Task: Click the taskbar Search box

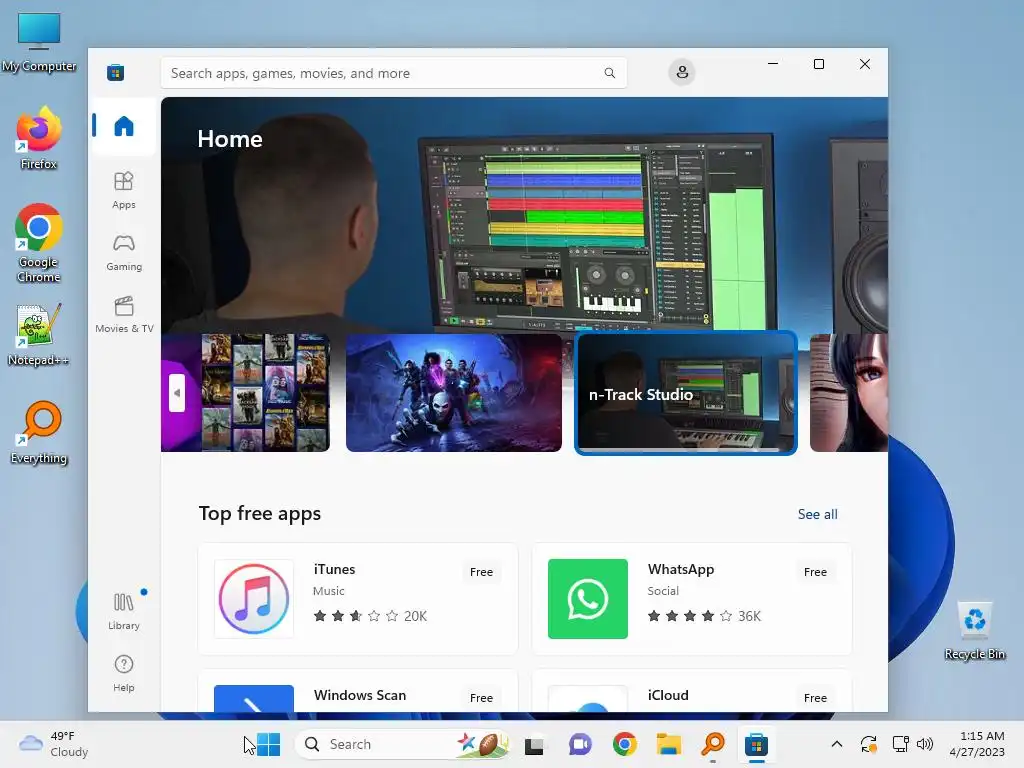Action: (402, 744)
